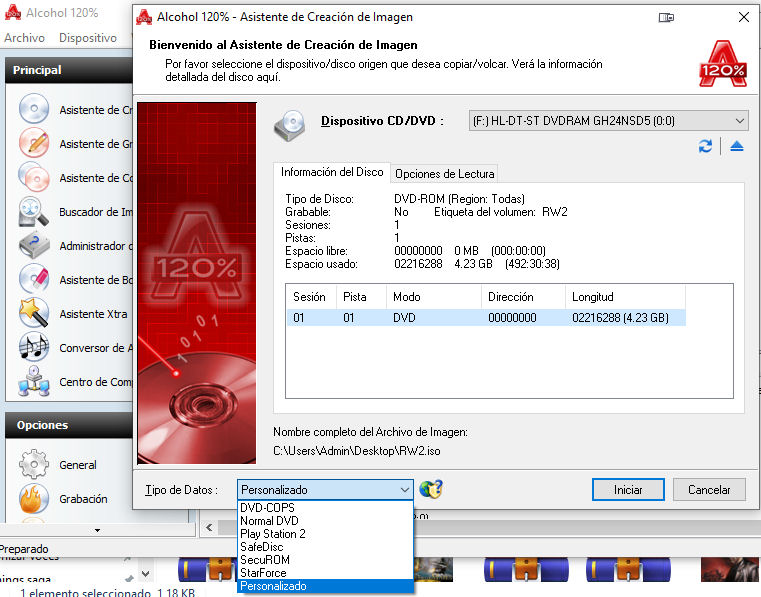This screenshot has height=597, width=761.
Task: Click the RW2 volume label value
Action: click(x=555, y=212)
